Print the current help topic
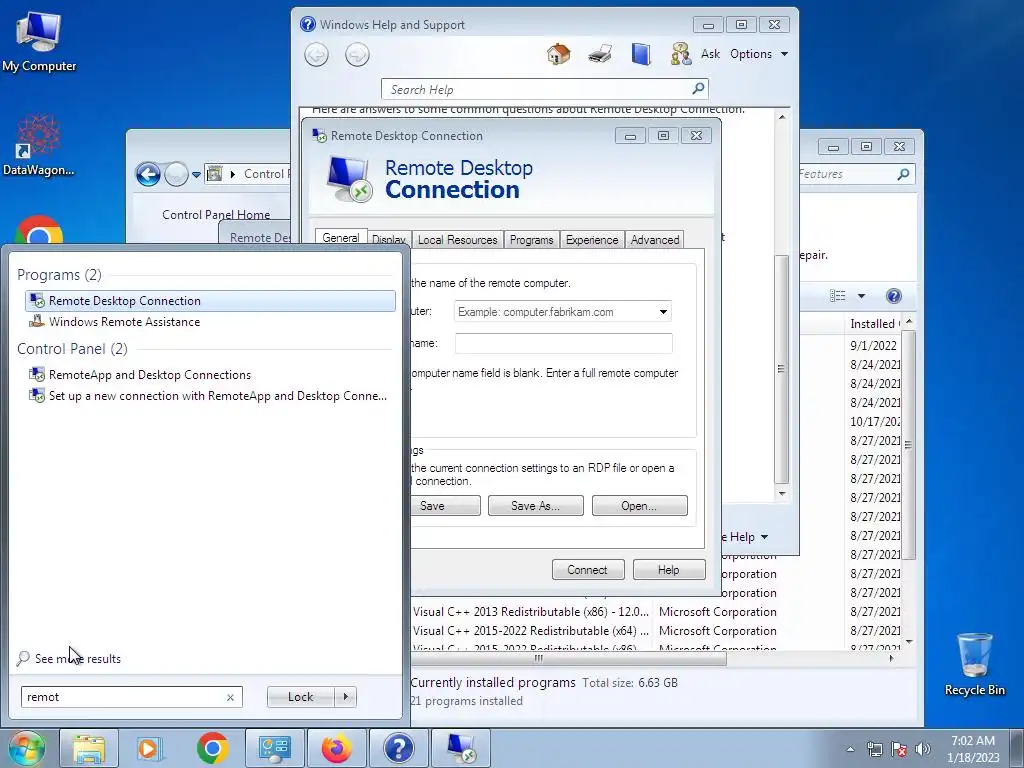1024x768 pixels. 600,54
